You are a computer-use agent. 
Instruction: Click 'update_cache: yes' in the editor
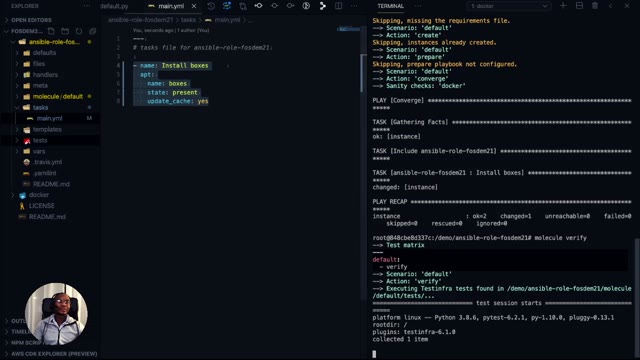point(178,101)
